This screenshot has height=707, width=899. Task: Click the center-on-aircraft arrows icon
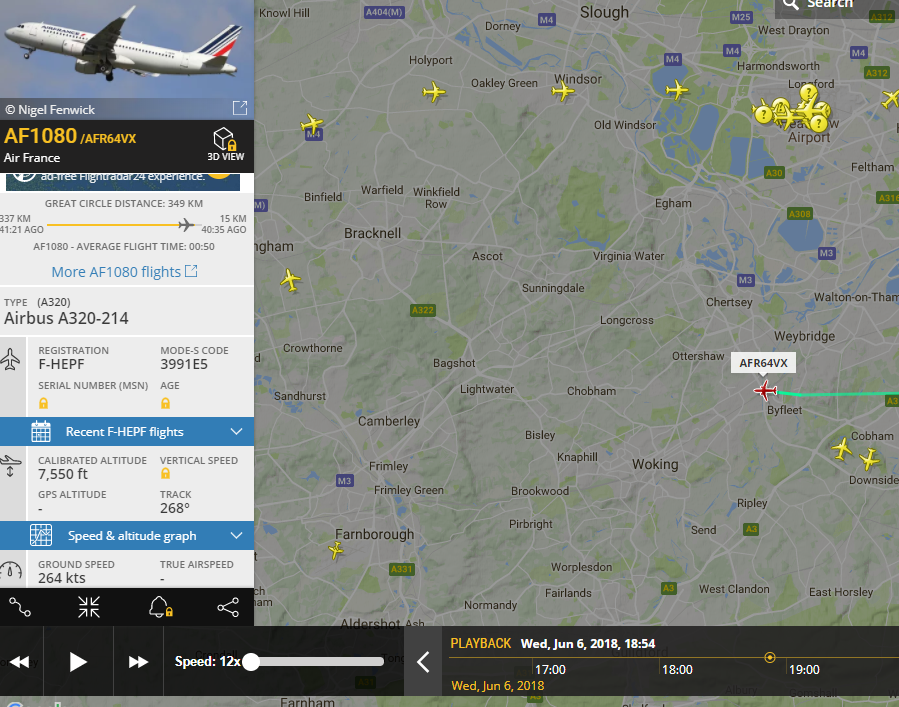pyautogui.click(x=89, y=607)
